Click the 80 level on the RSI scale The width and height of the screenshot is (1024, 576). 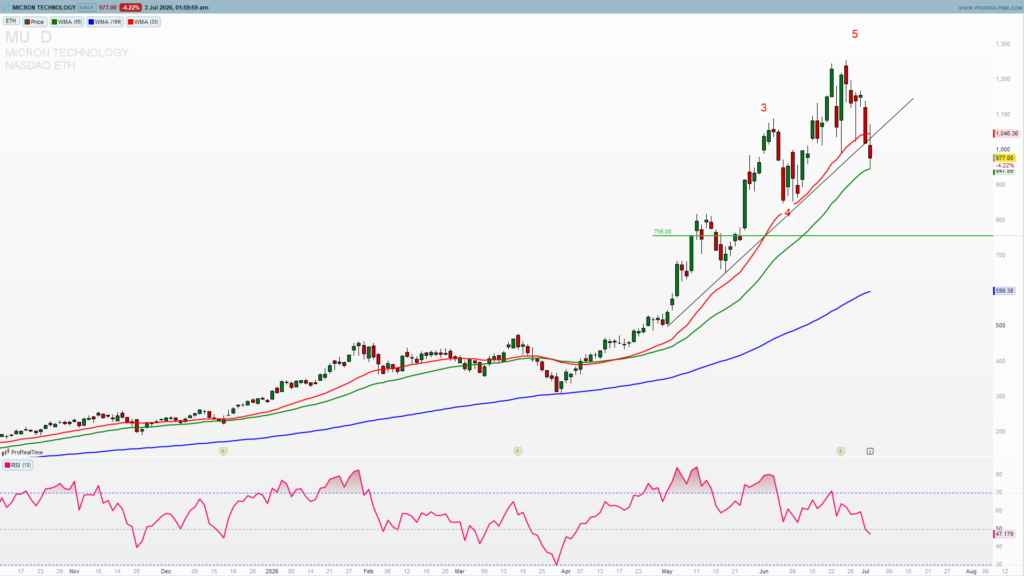pos(999,474)
